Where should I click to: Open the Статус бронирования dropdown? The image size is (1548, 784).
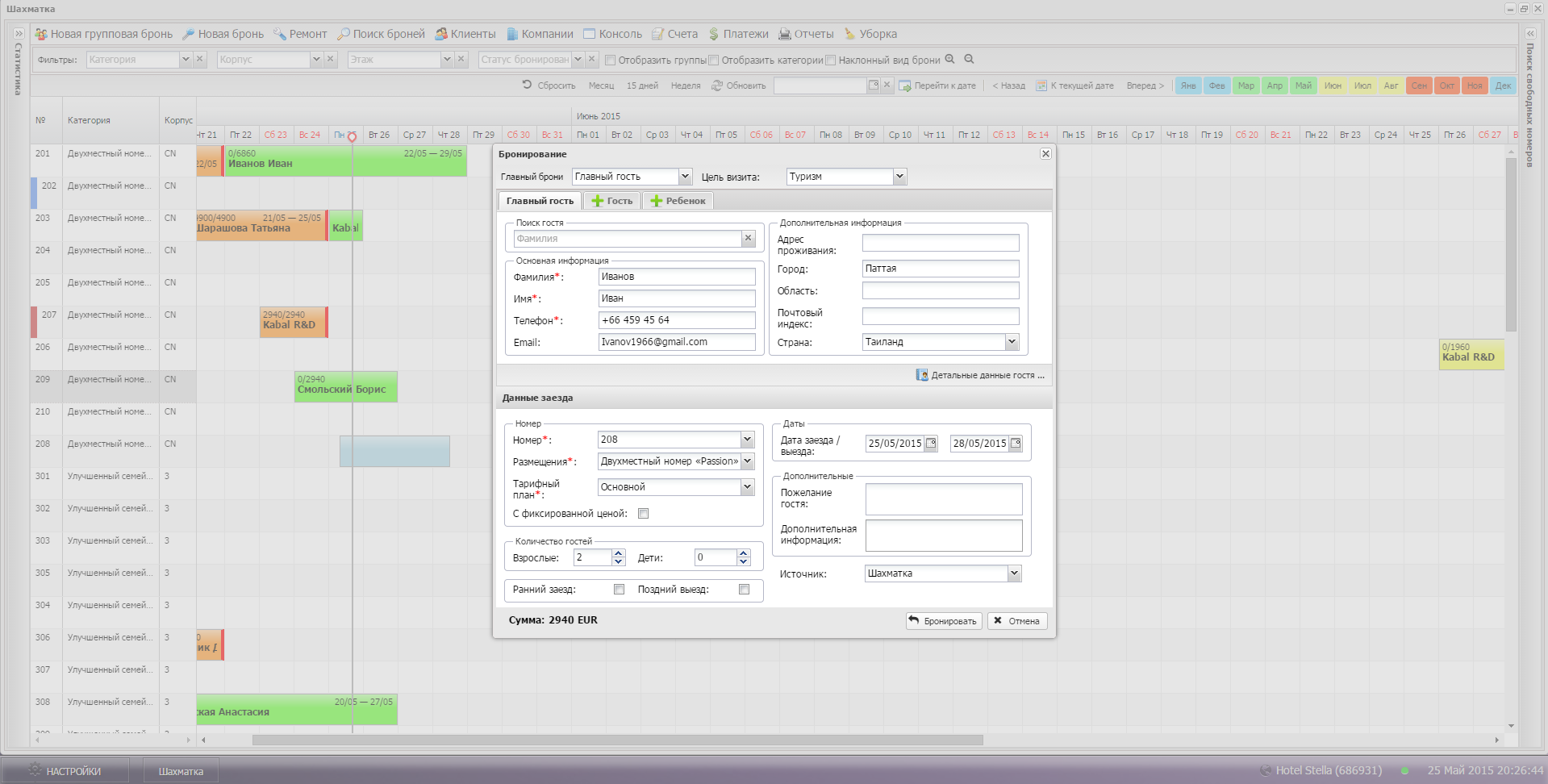click(x=578, y=59)
